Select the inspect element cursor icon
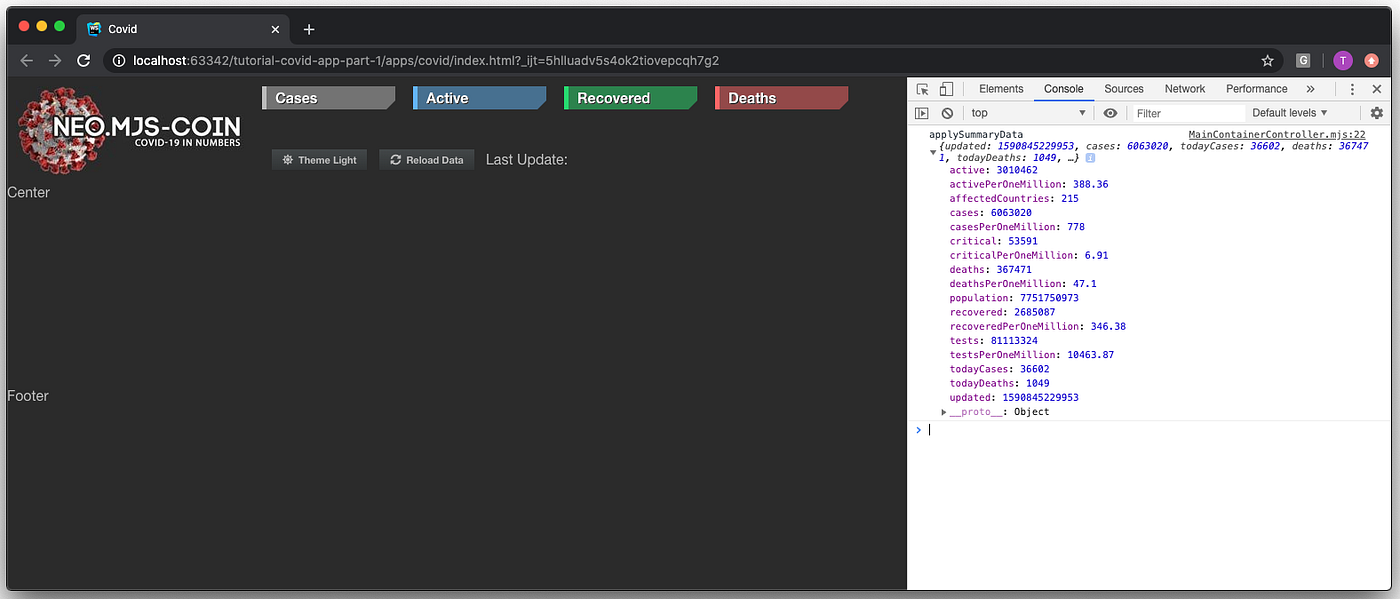This screenshot has width=1400, height=599. tap(920, 88)
